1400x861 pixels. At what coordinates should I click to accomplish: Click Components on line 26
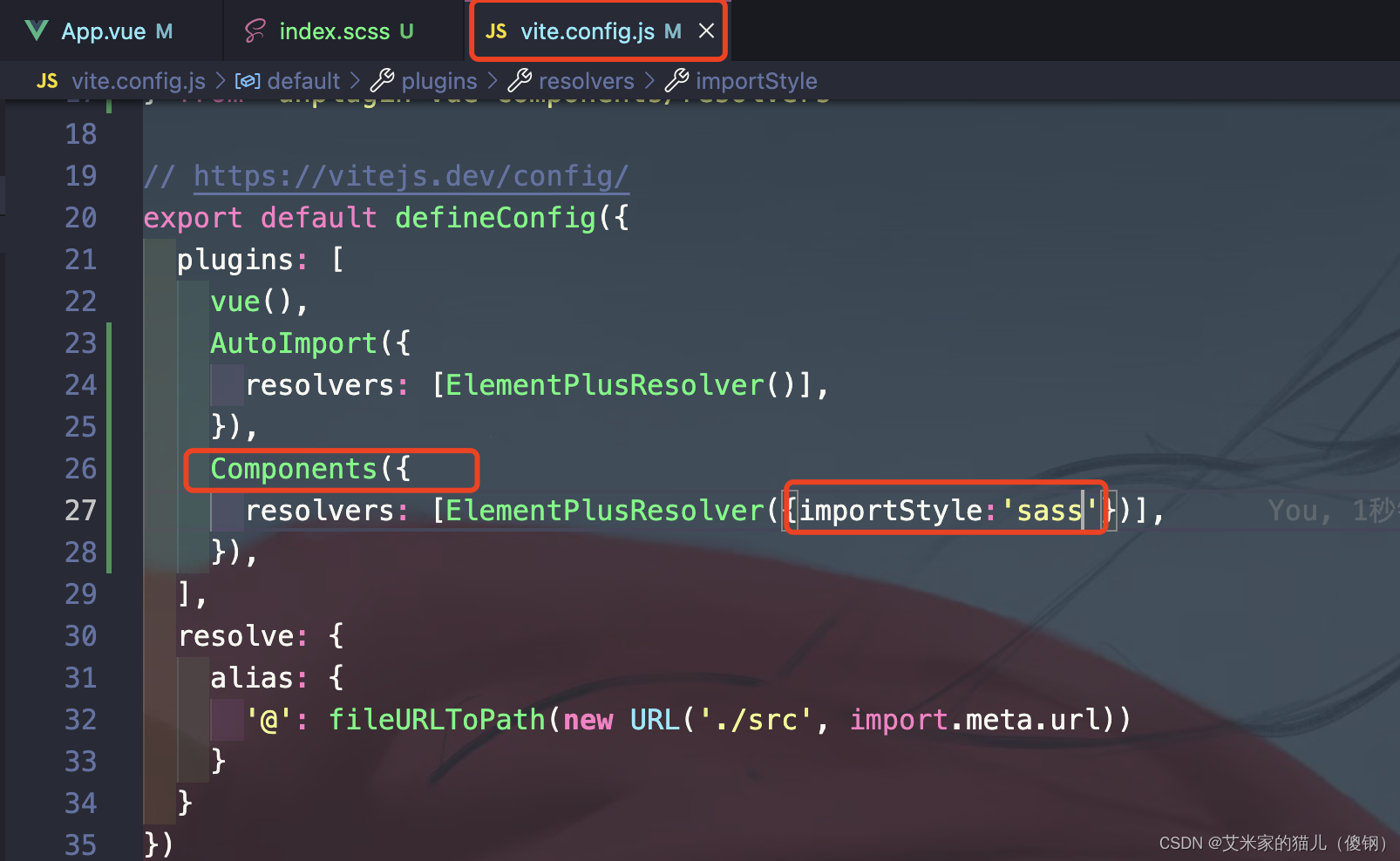tap(294, 469)
